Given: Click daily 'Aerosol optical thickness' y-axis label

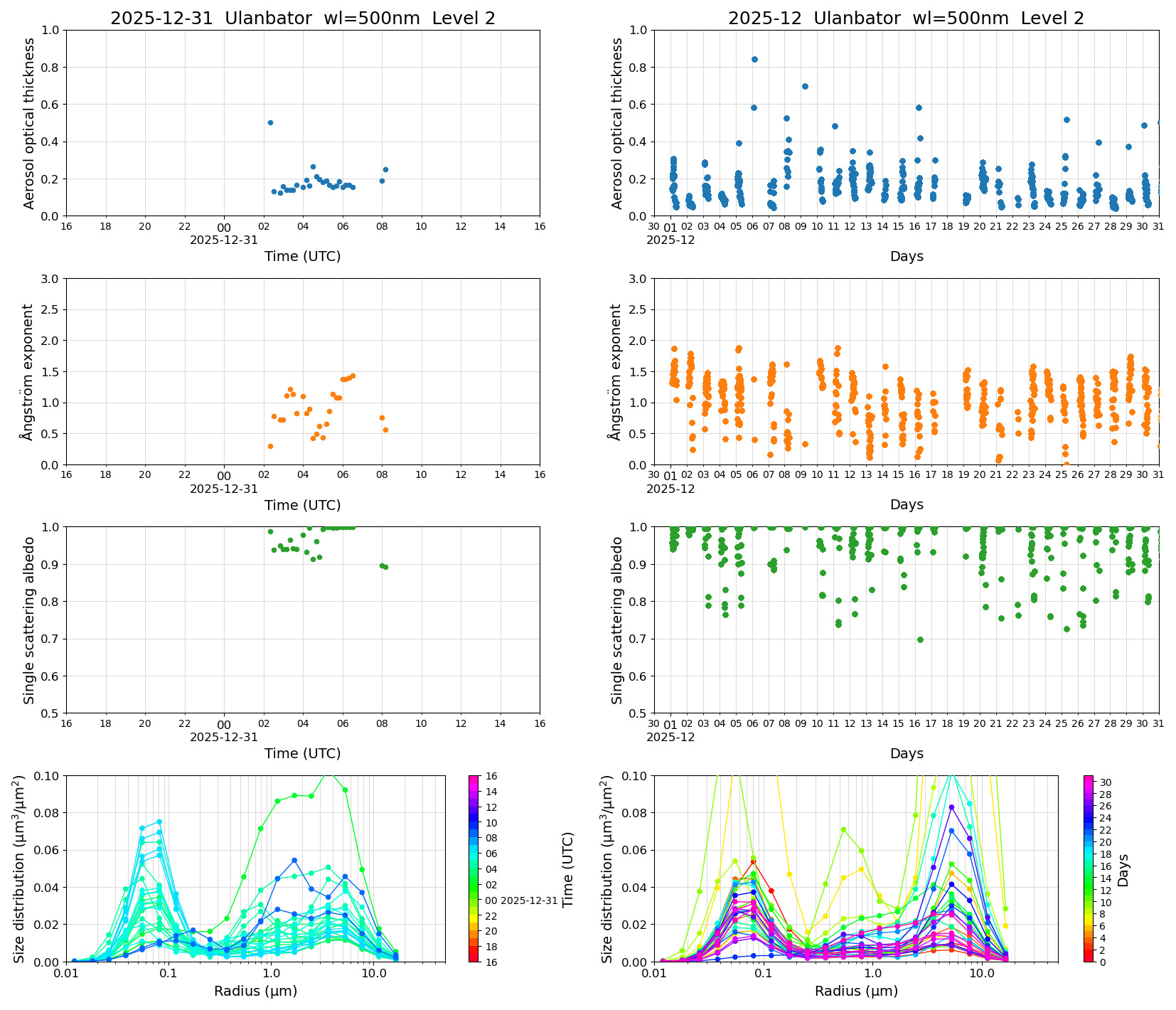Looking at the screenshot, I should 29,123.
